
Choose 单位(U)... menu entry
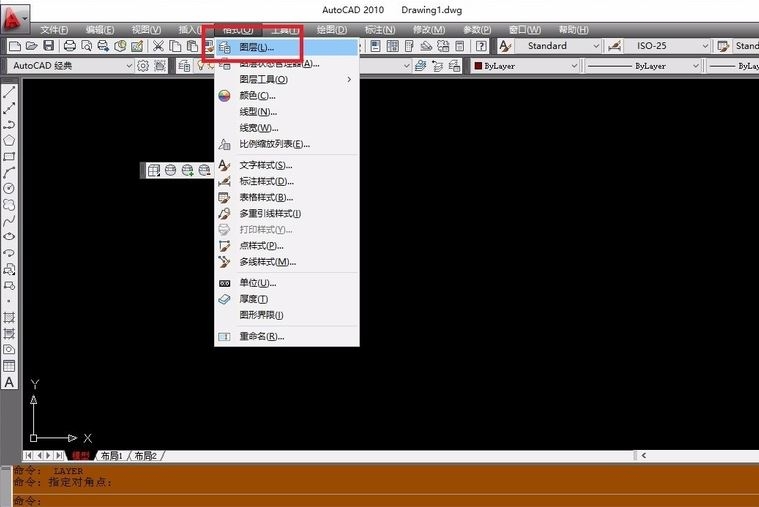click(x=287, y=283)
